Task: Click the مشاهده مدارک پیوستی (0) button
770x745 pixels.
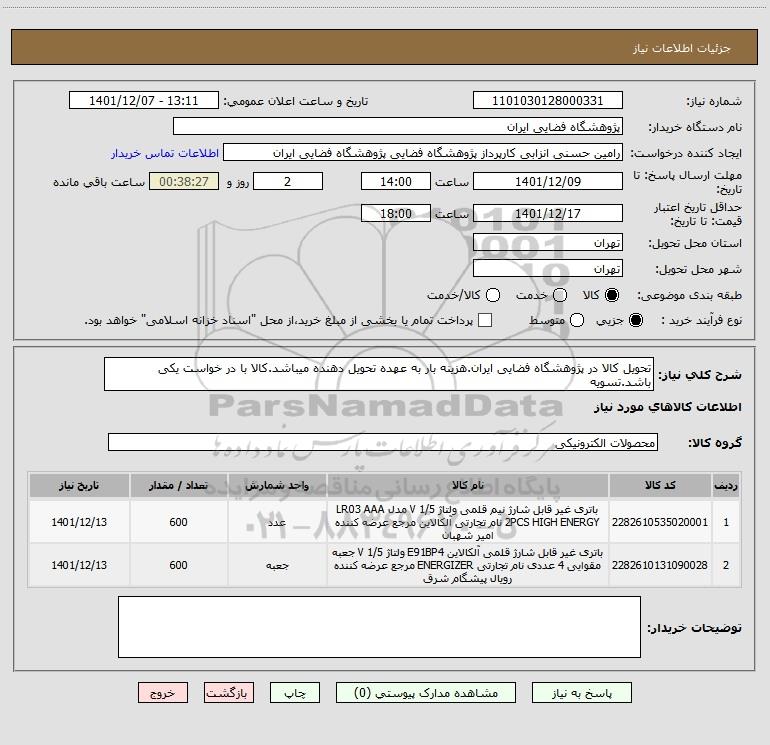Action: click(x=426, y=693)
